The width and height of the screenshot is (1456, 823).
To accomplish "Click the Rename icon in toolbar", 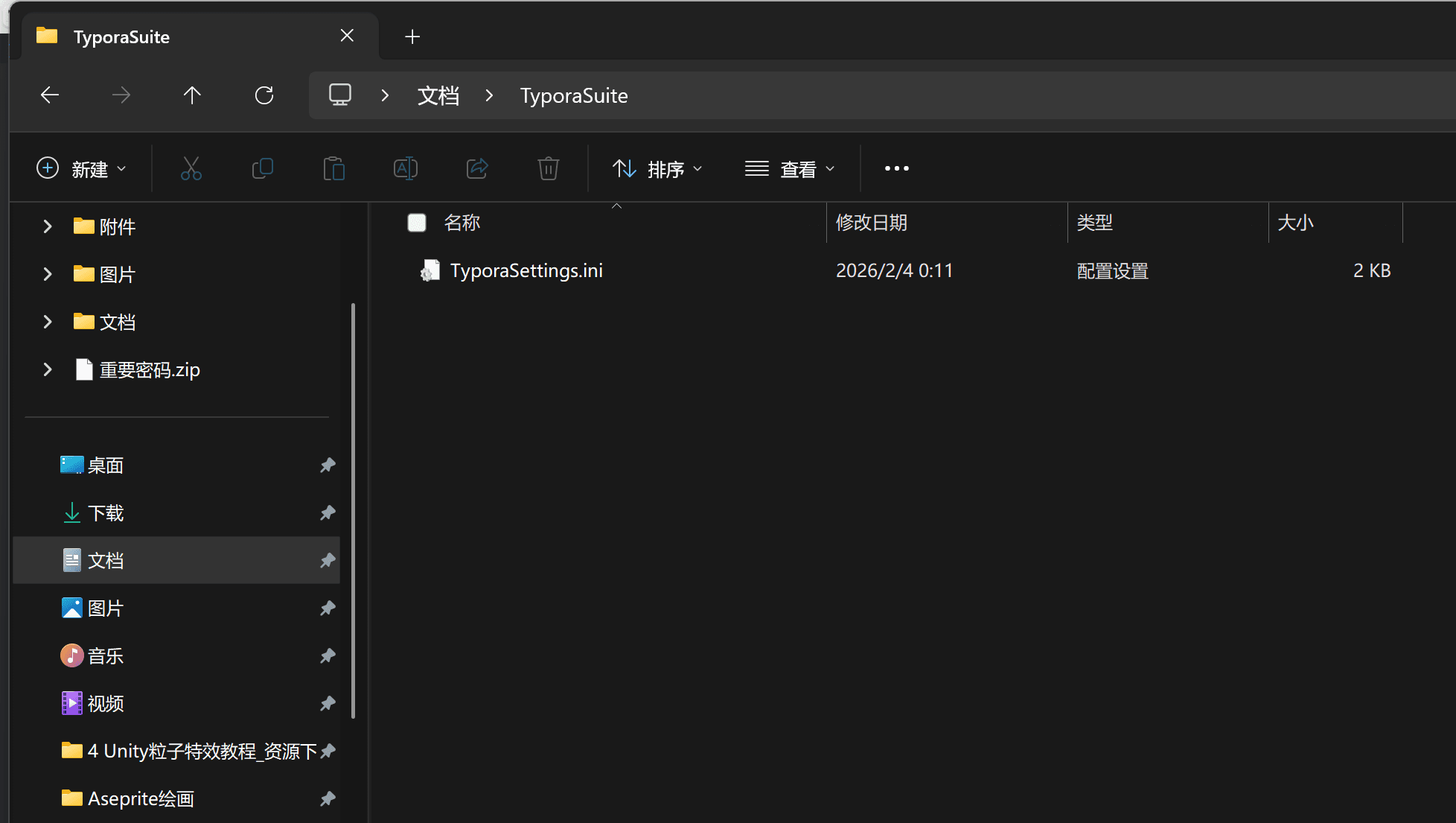I will point(406,169).
